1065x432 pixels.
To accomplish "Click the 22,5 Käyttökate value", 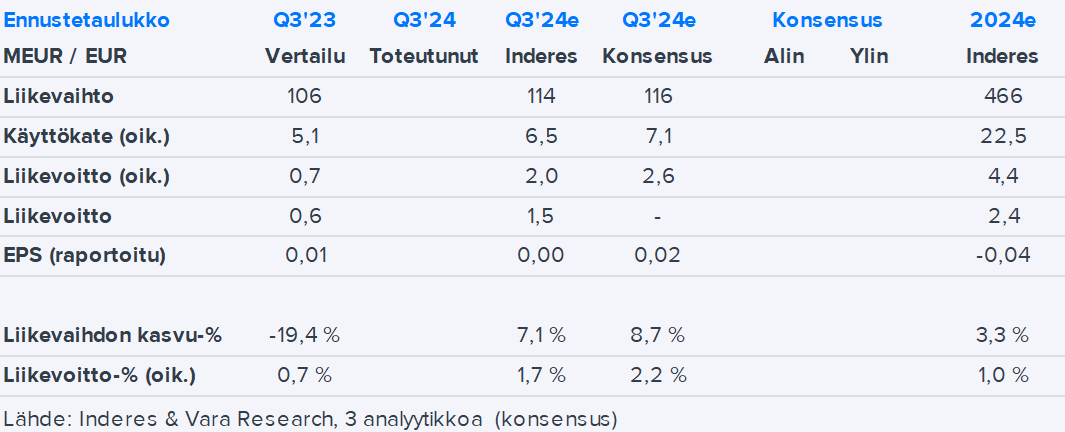I will point(1002,136).
